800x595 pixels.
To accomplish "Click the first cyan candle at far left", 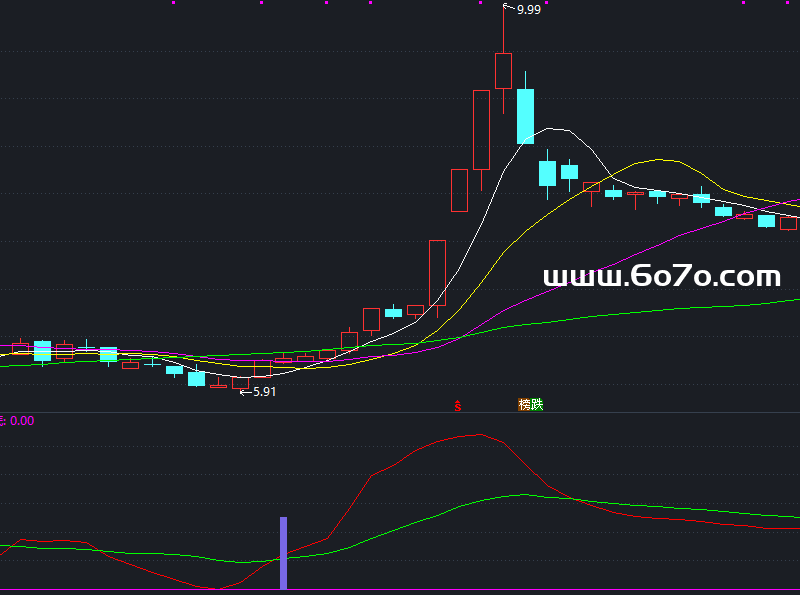I will point(42,350).
